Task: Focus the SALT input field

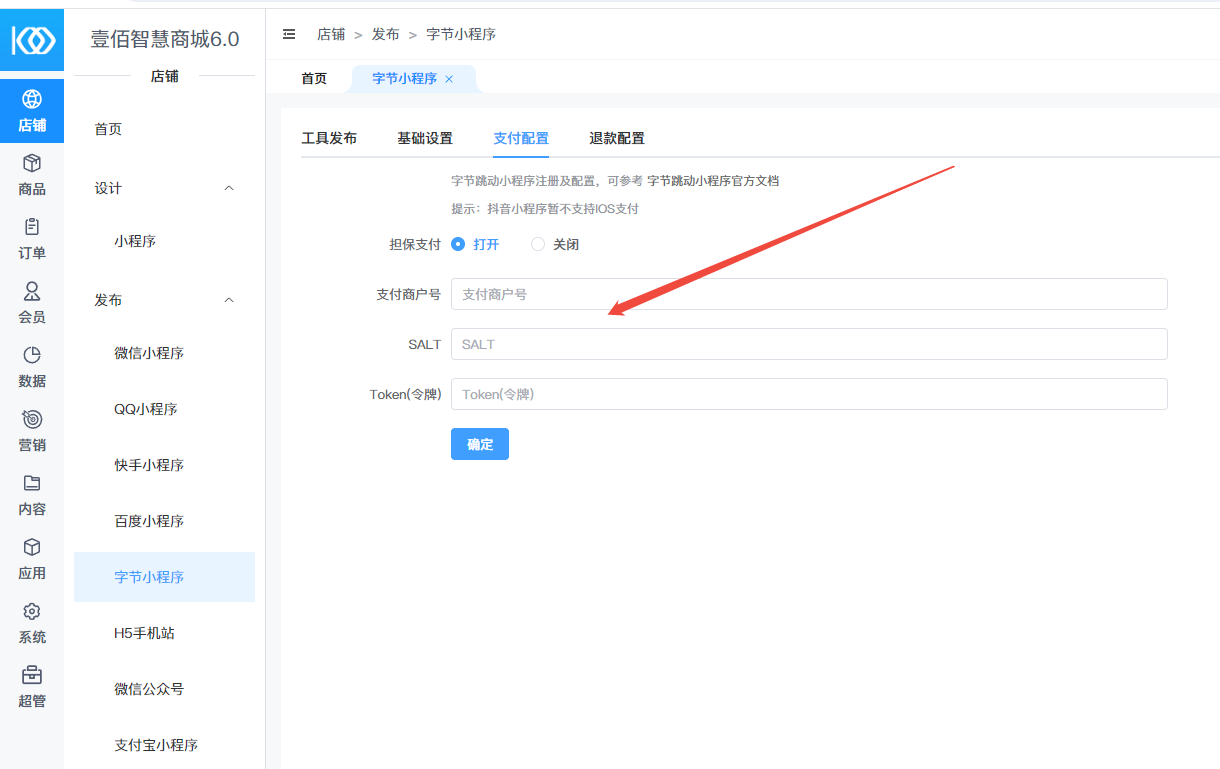Action: coord(809,344)
